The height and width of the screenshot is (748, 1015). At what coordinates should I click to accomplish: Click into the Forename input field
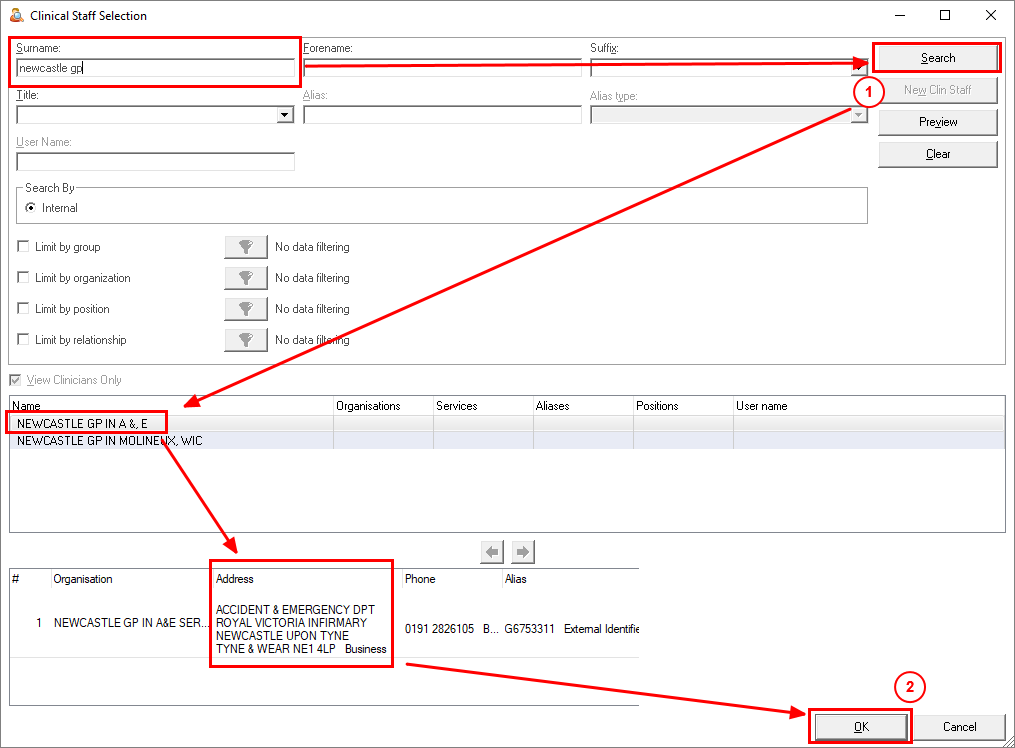[x=442, y=69]
